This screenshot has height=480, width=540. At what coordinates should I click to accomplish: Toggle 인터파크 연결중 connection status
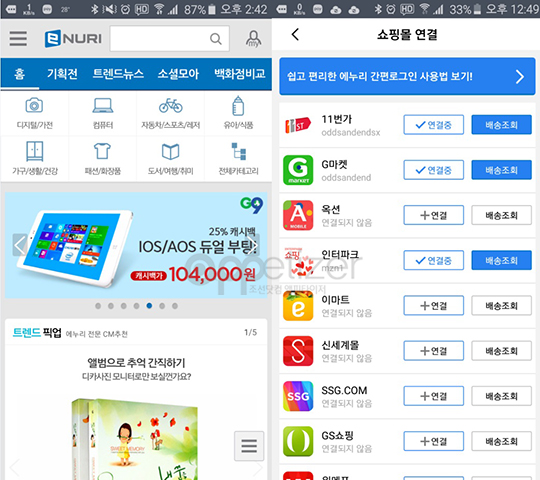[434, 260]
